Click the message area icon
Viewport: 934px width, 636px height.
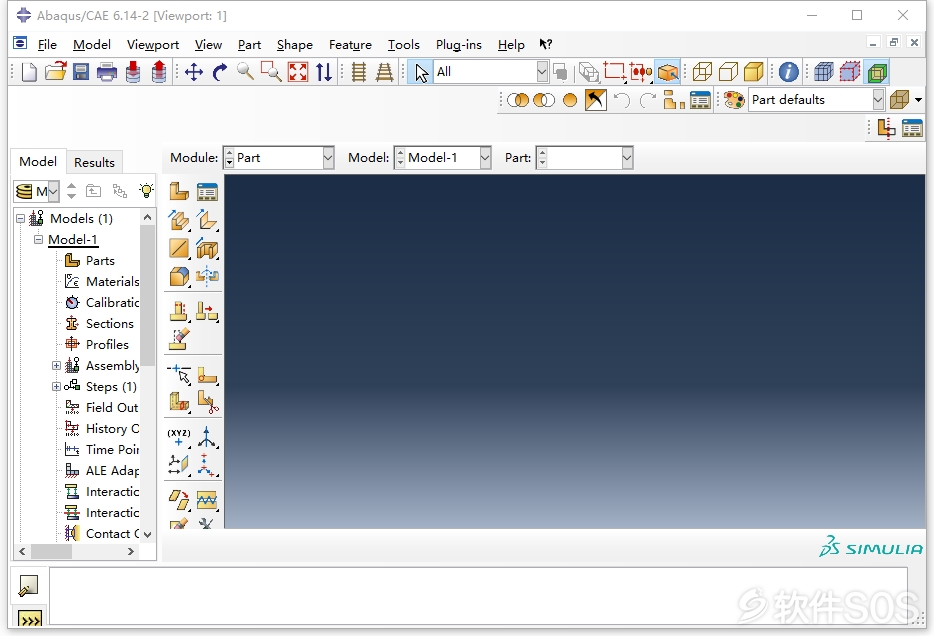pyautogui.click(x=29, y=585)
